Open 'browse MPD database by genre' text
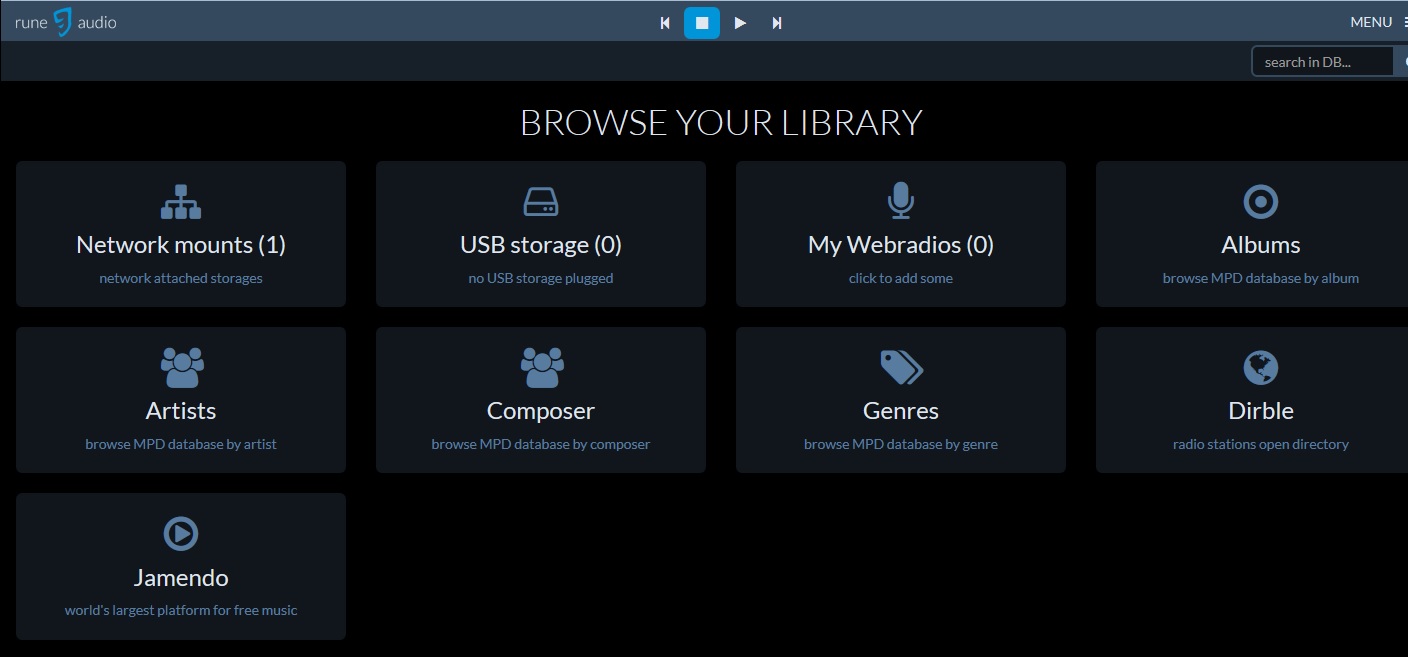This screenshot has height=657, width=1408. [x=901, y=444]
